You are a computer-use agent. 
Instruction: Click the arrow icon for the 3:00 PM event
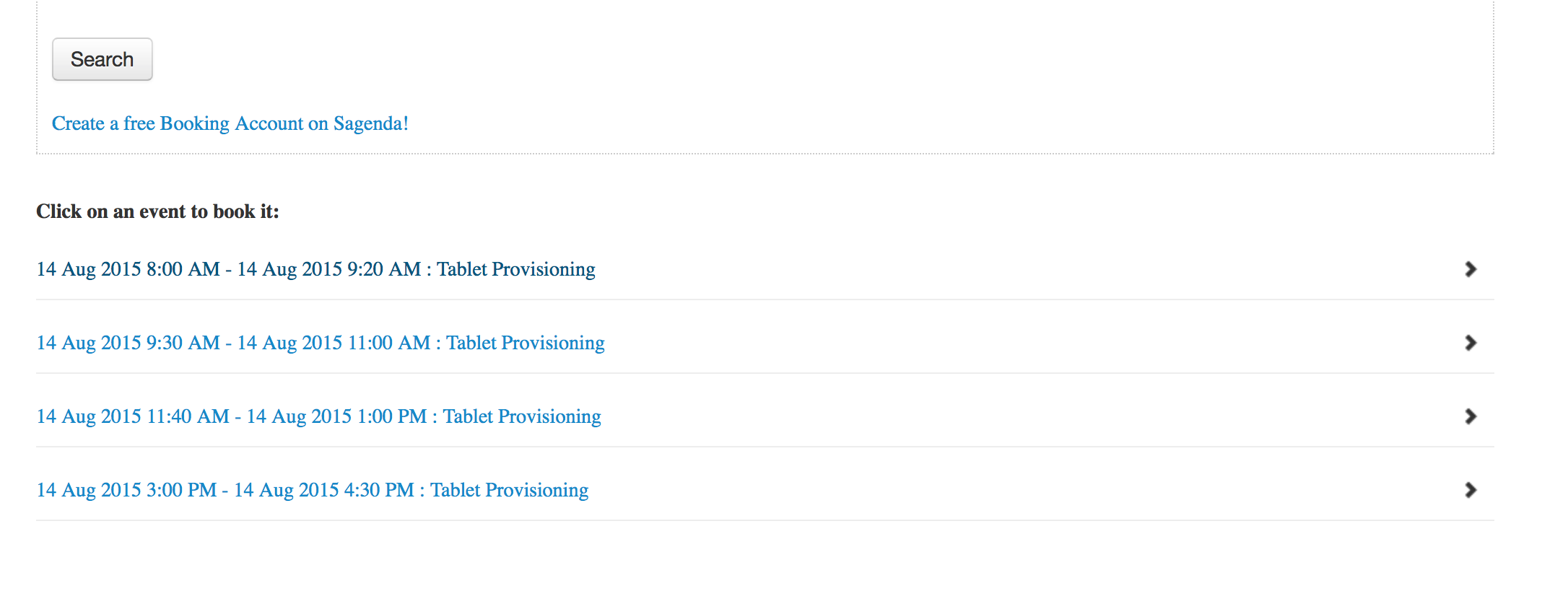pos(1470,490)
